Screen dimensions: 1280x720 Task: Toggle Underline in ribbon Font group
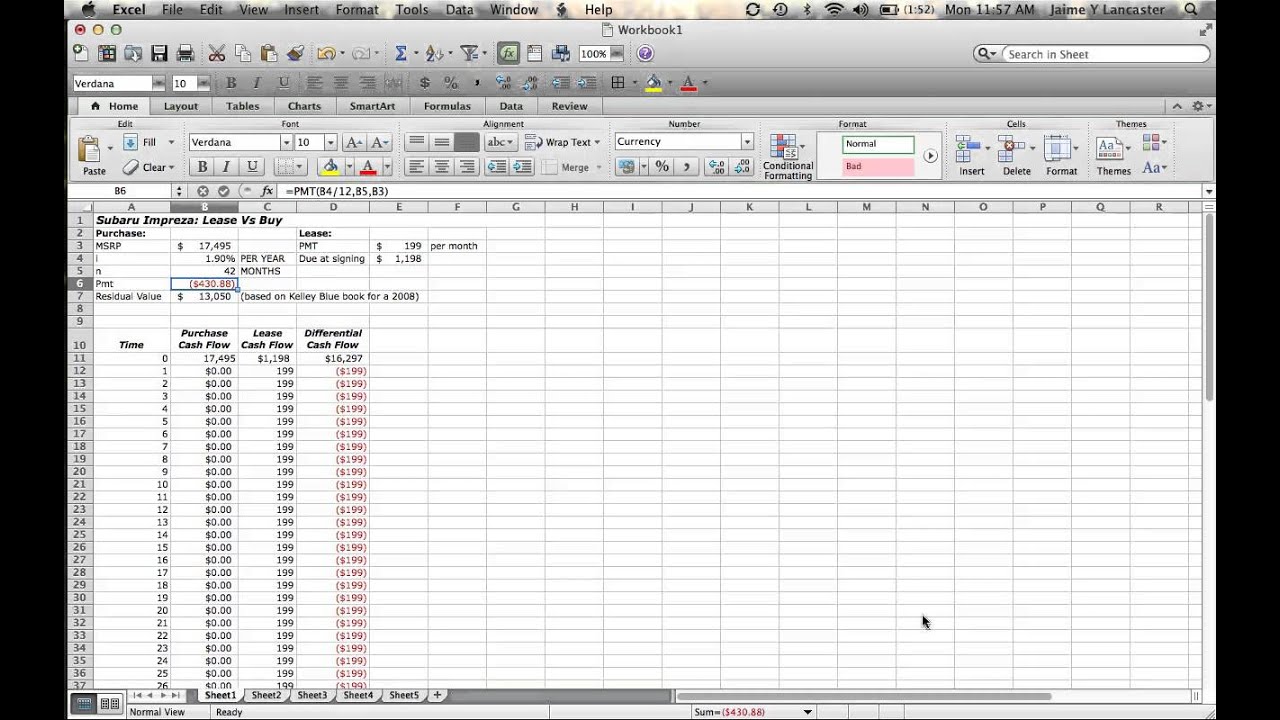[x=251, y=167]
